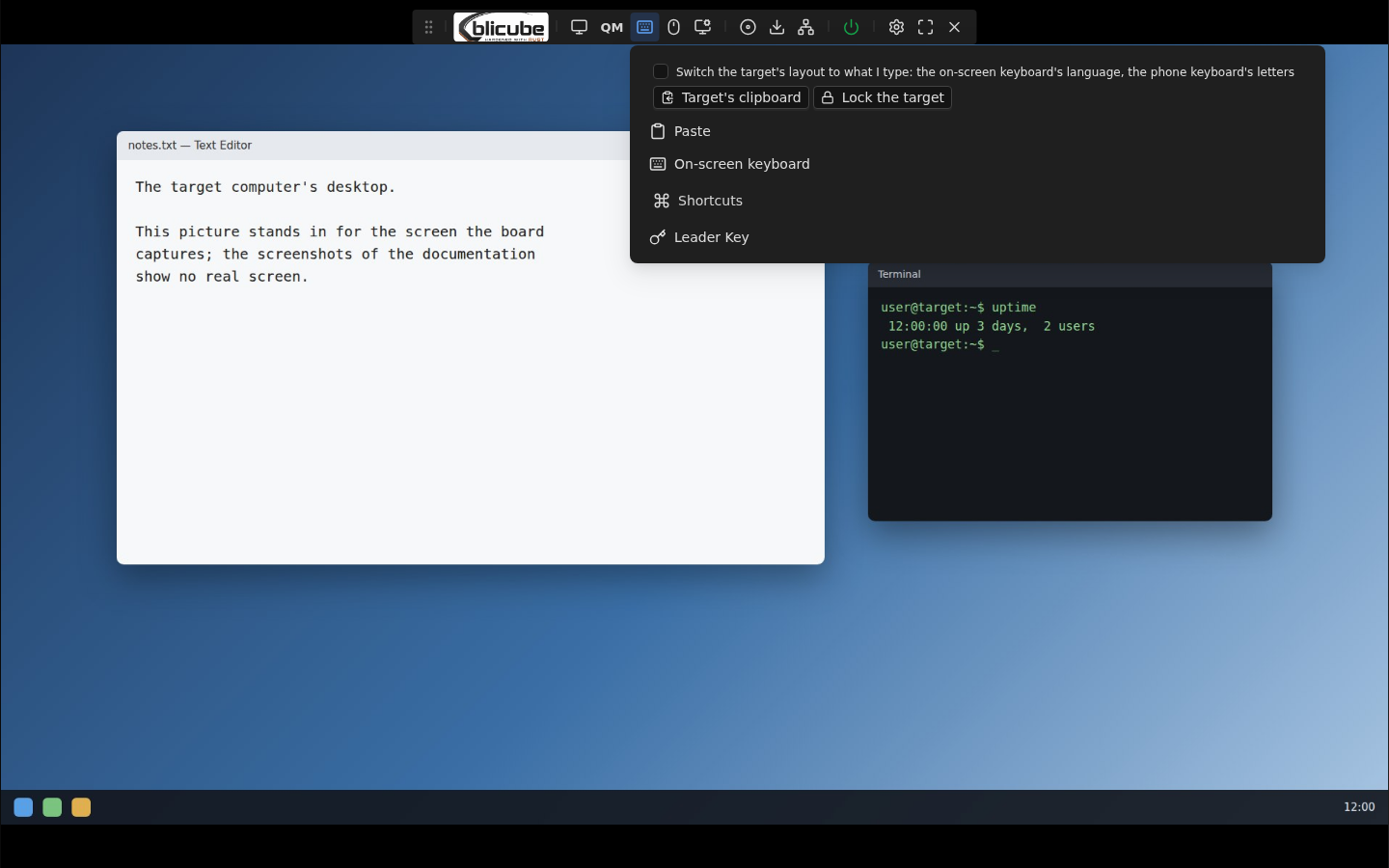Toggle fullscreen with the expand icon

click(926, 27)
